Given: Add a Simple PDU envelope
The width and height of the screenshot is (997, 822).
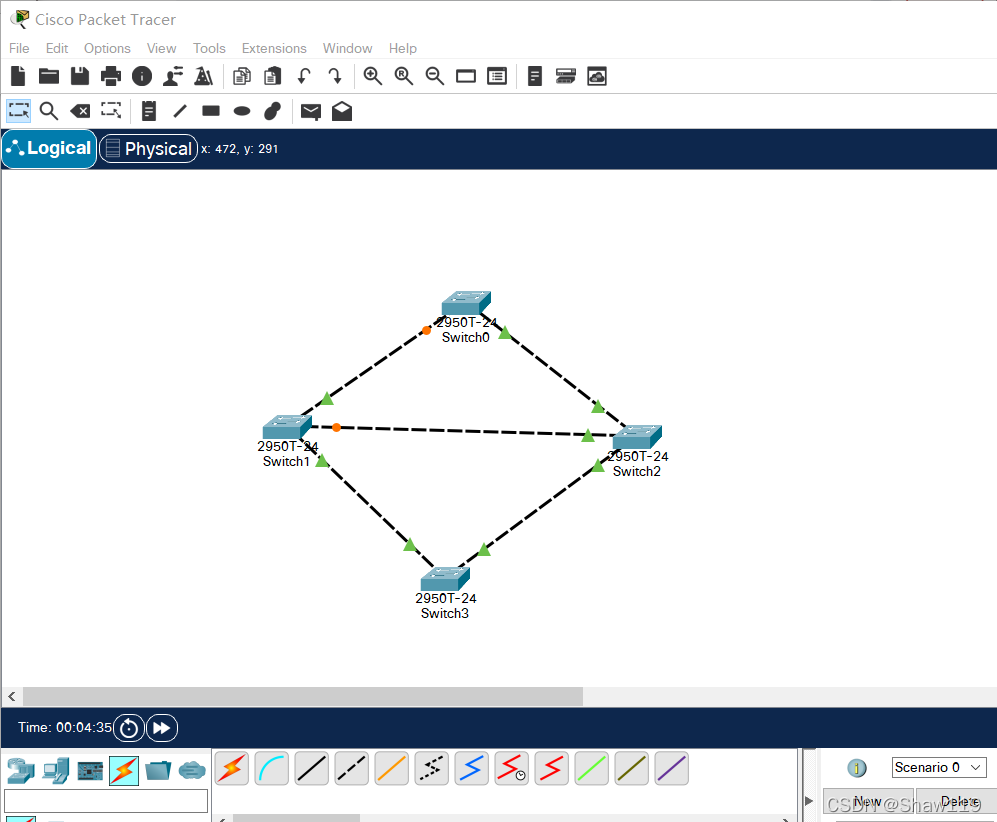Looking at the screenshot, I should coord(311,112).
